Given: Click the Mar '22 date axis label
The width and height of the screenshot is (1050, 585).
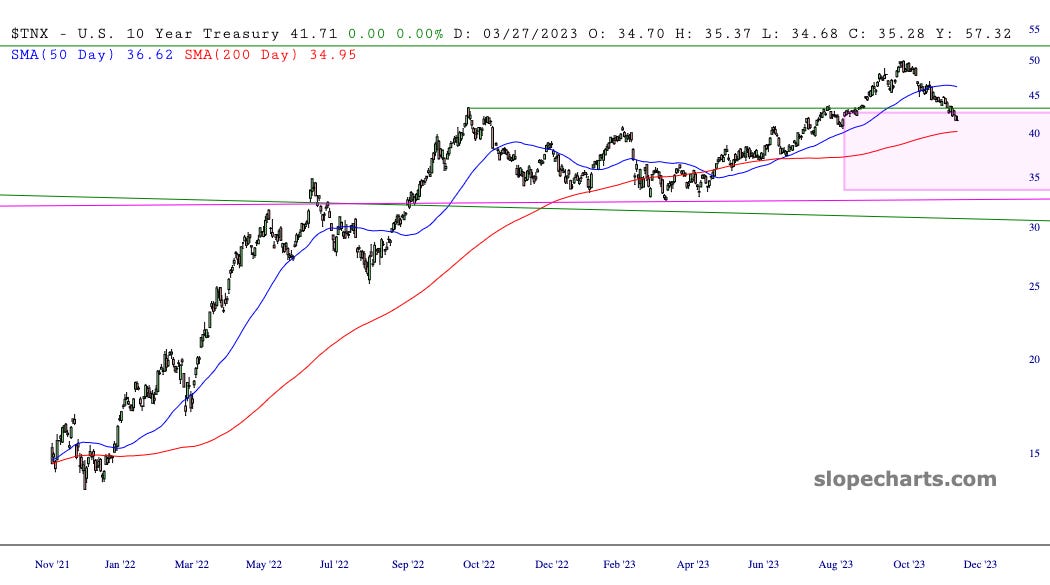Looking at the screenshot, I should (192, 564).
